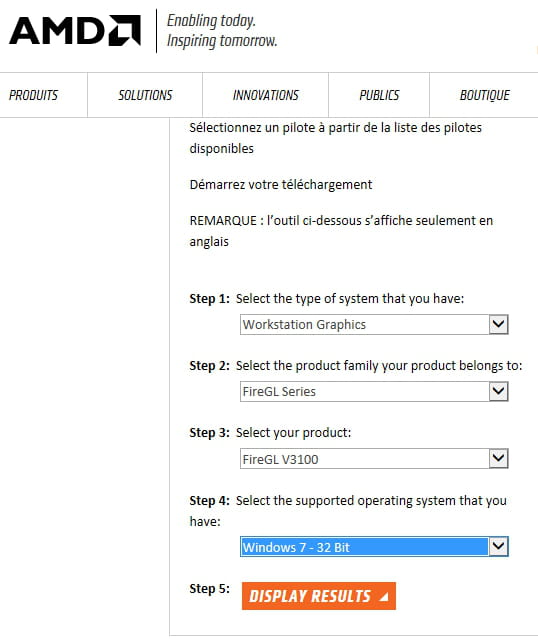Viewport: 538px width, 642px height.
Task: Click the white triangle on Display Results button
Action: tap(384, 597)
